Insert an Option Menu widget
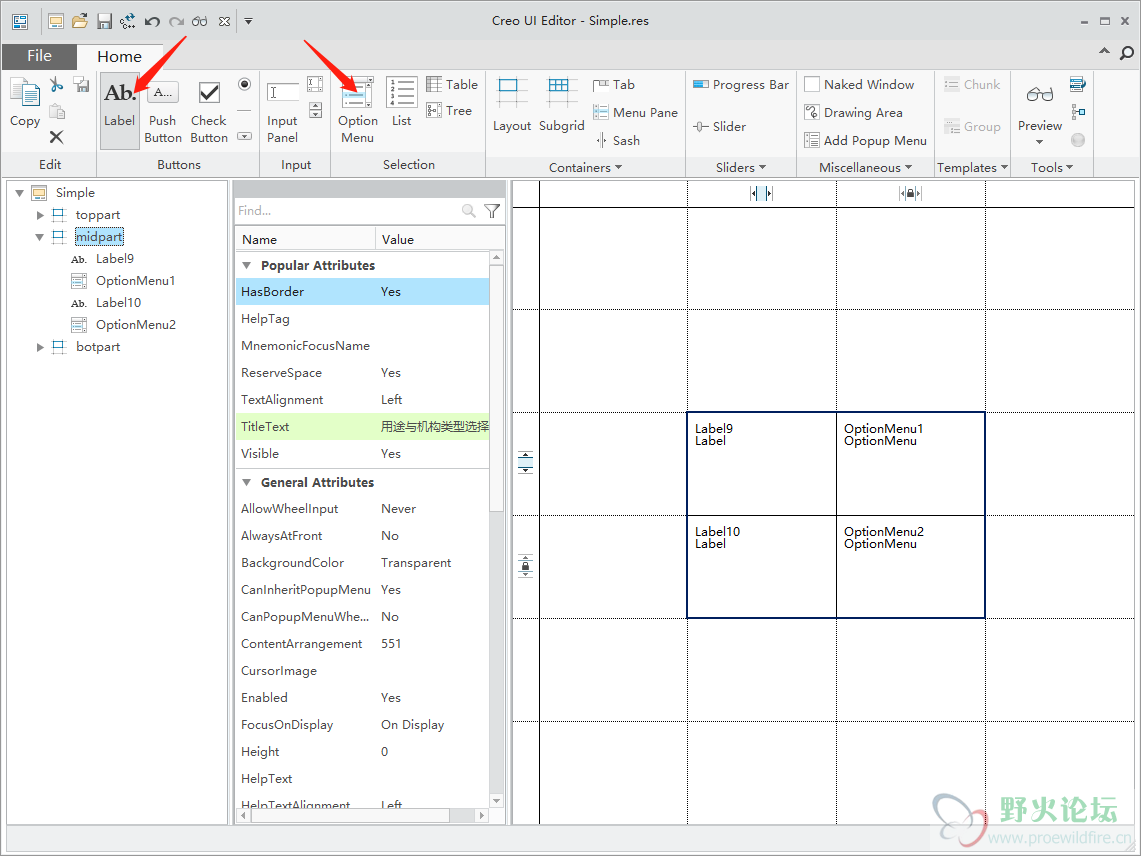The height and width of the screenshot is (856, 1141). click(x=357, y=111)
